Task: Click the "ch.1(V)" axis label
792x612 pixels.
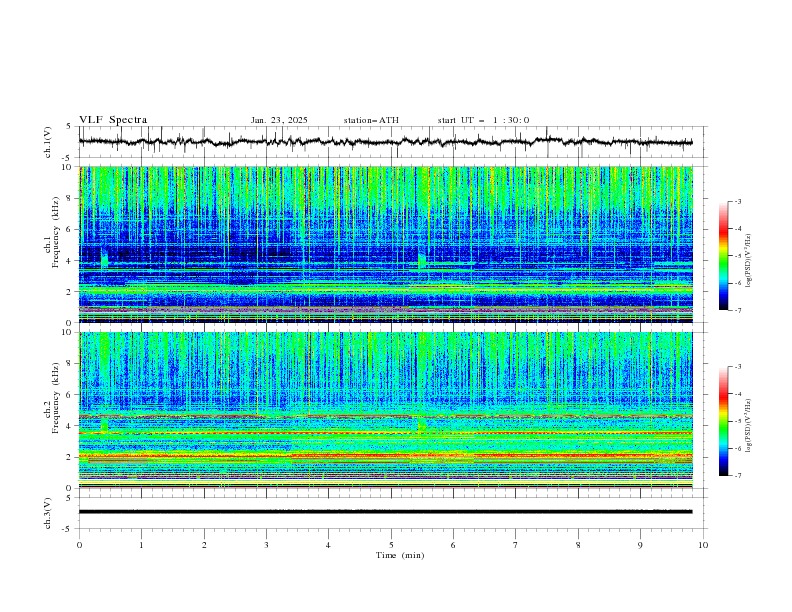Action: point(48,142)
